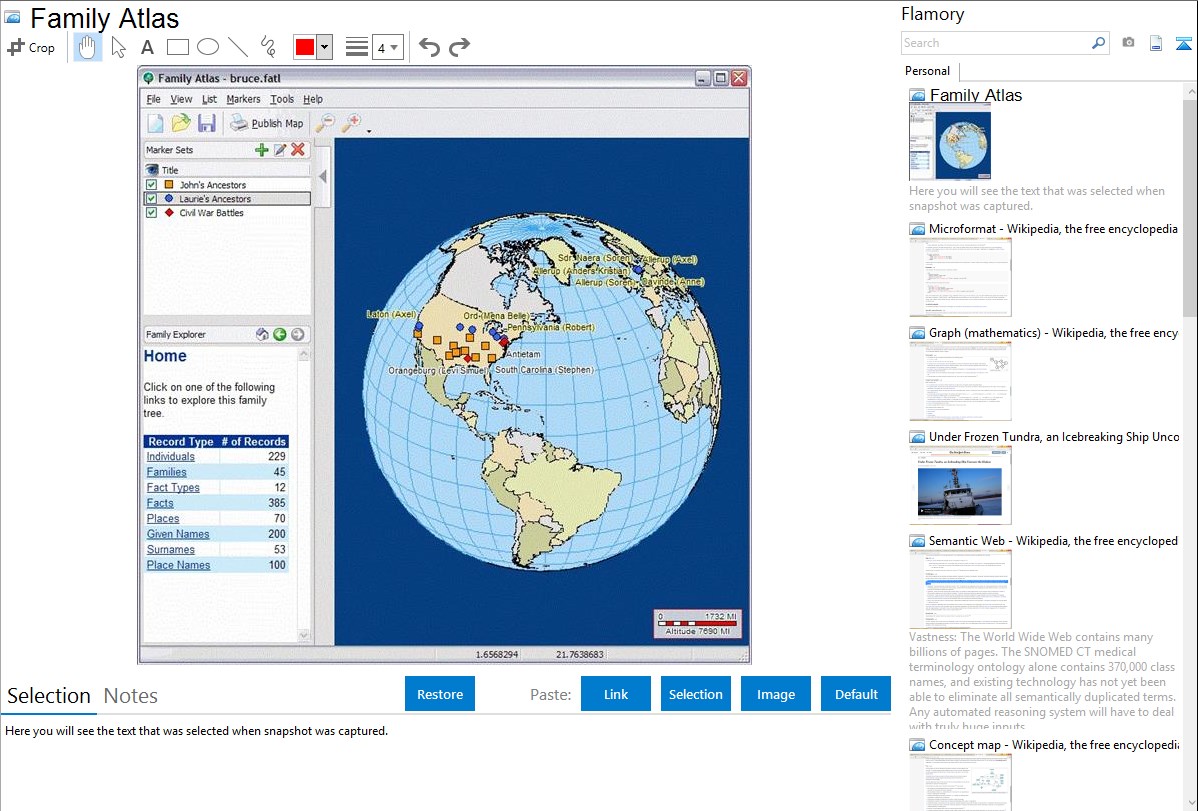Toggle Civil War Battles checkbox

(x=151, y=212)
